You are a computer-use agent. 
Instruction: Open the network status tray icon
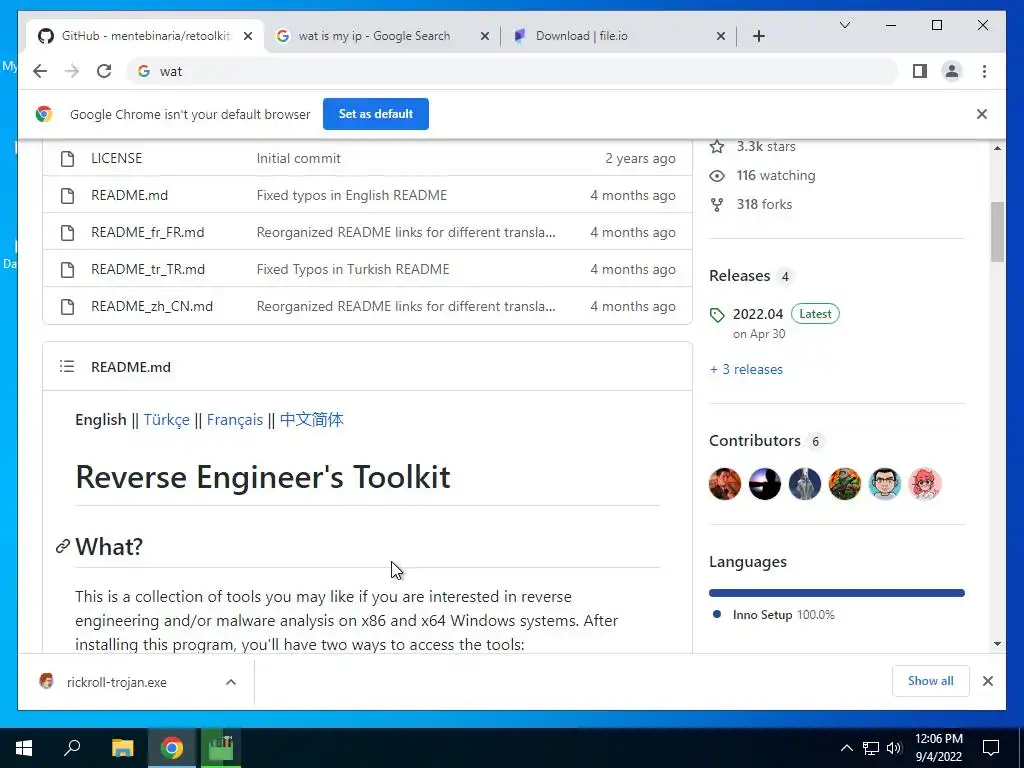pos(871,748)
